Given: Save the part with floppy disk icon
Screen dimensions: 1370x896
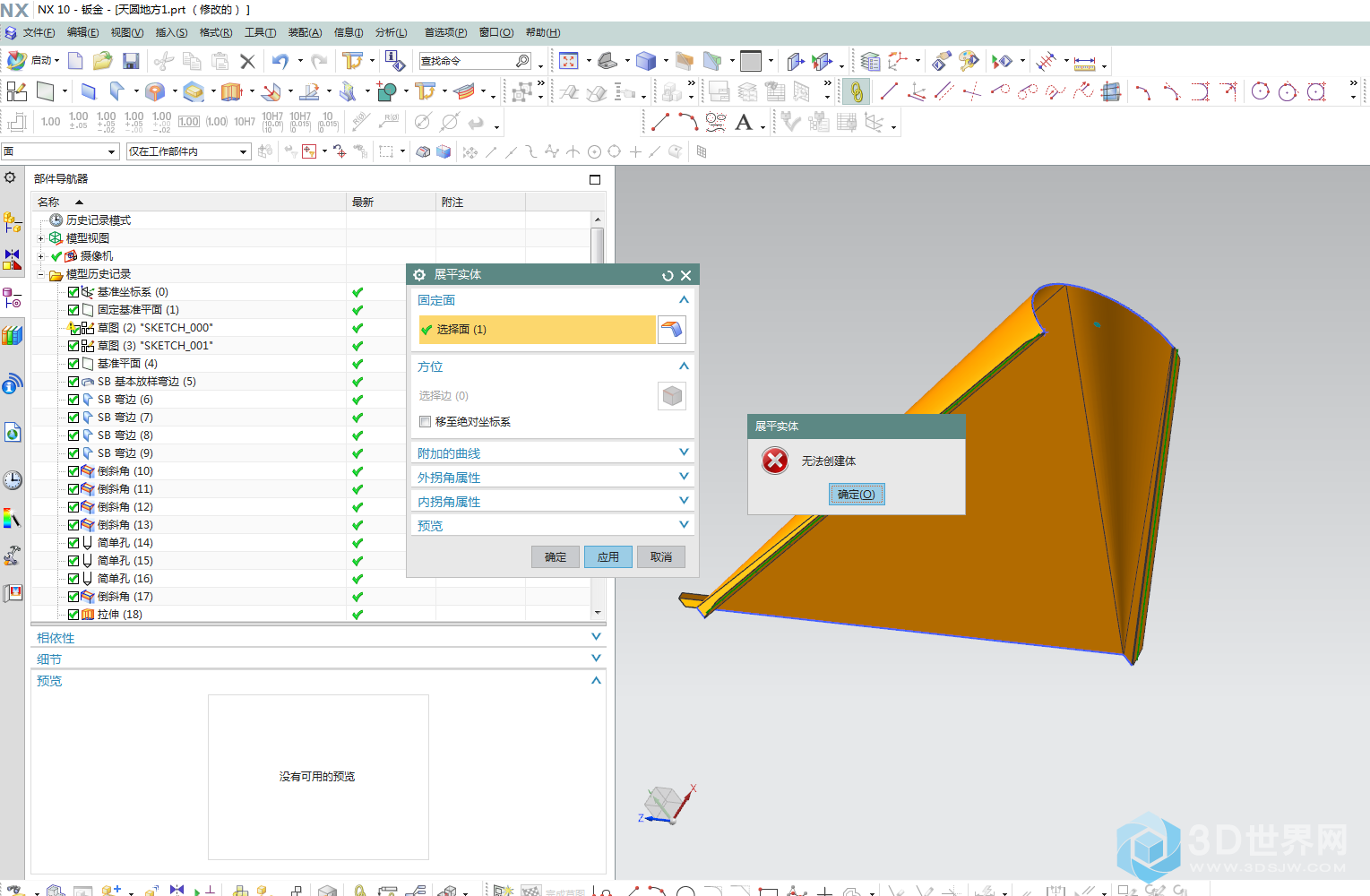Looking at the screenshot, I should coord(131,61).
